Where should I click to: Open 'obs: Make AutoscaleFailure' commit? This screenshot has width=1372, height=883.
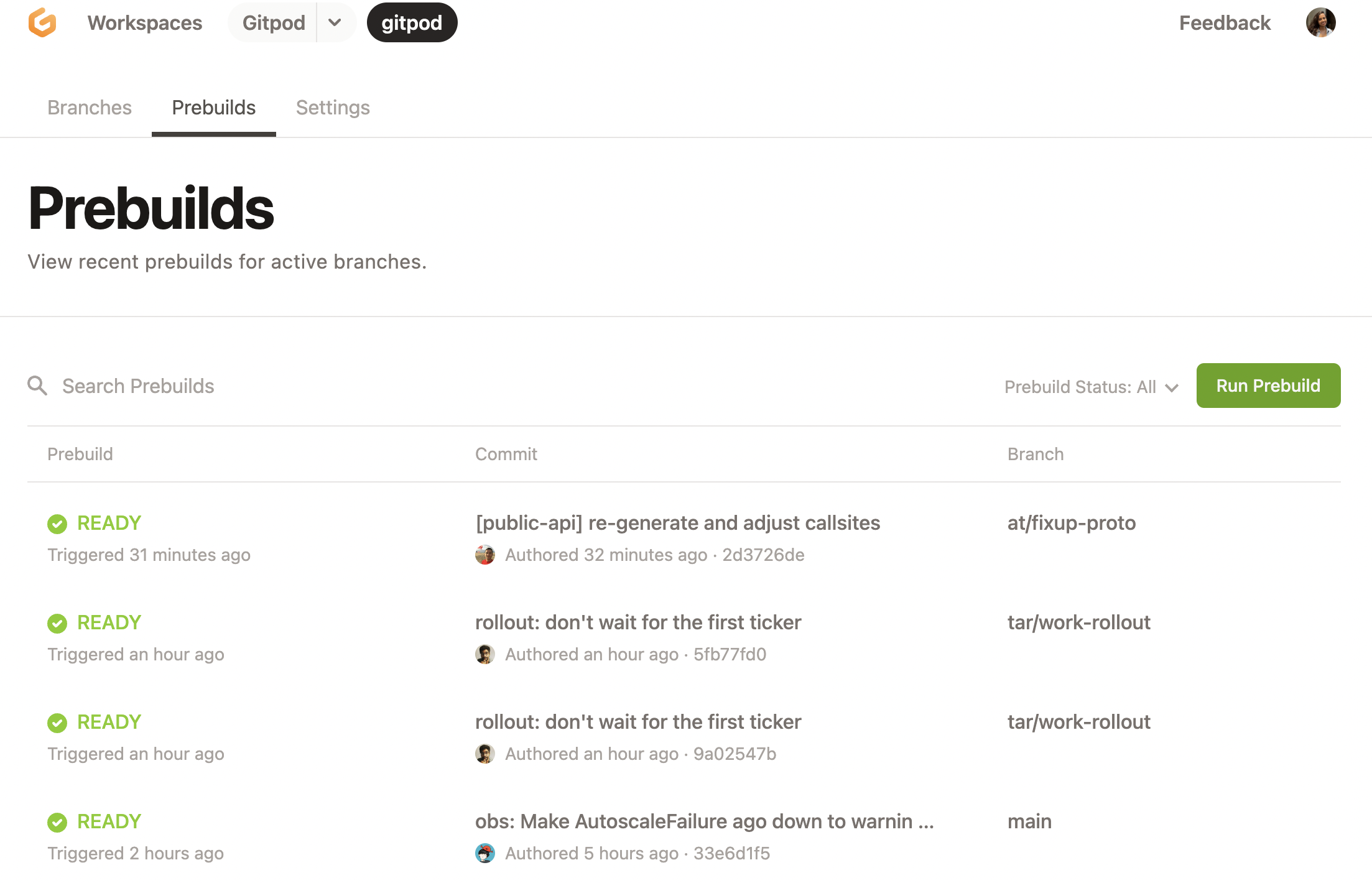pos(705,821)
